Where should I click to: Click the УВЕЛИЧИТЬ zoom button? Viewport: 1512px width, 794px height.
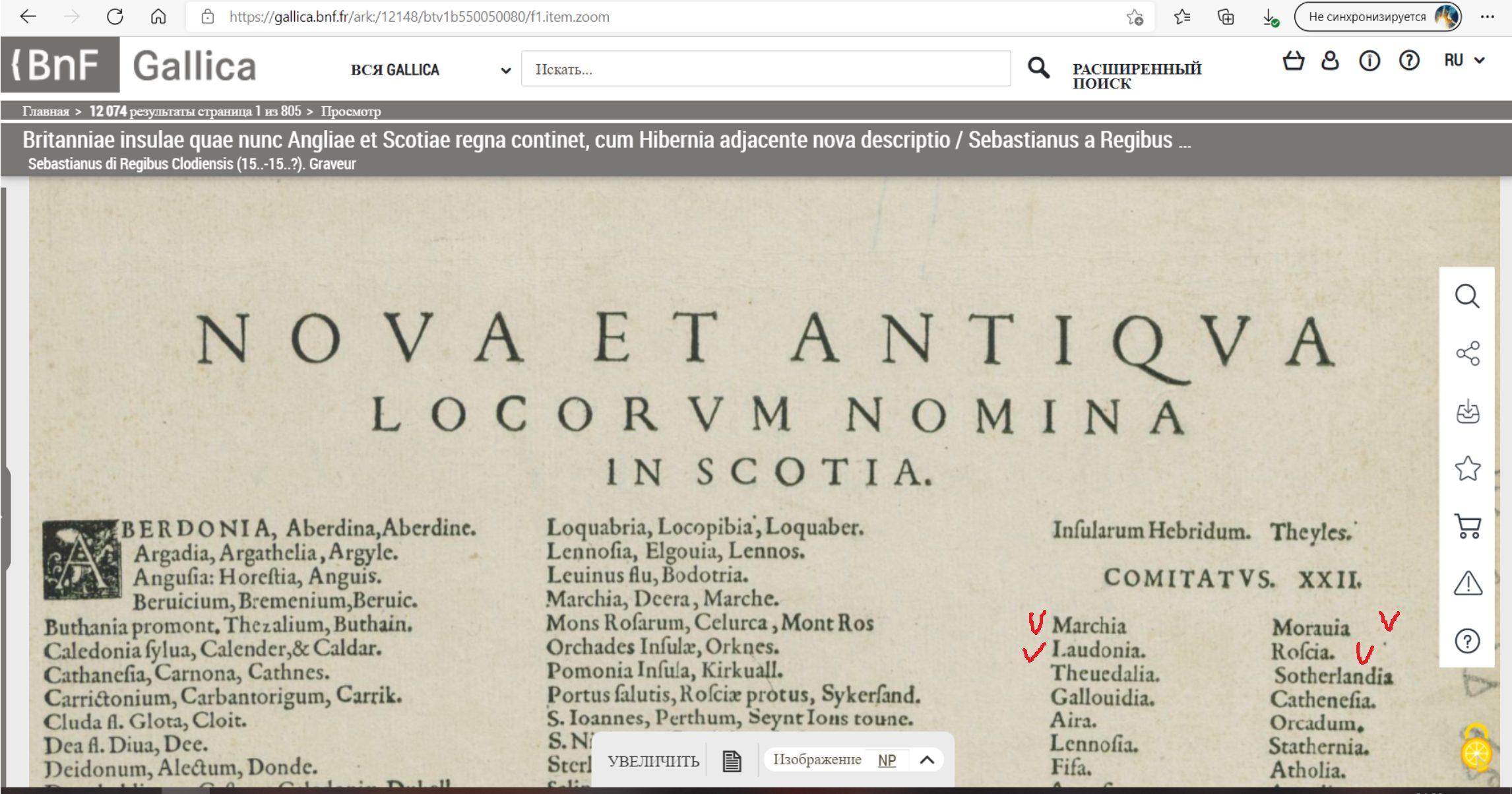point(653,761)
